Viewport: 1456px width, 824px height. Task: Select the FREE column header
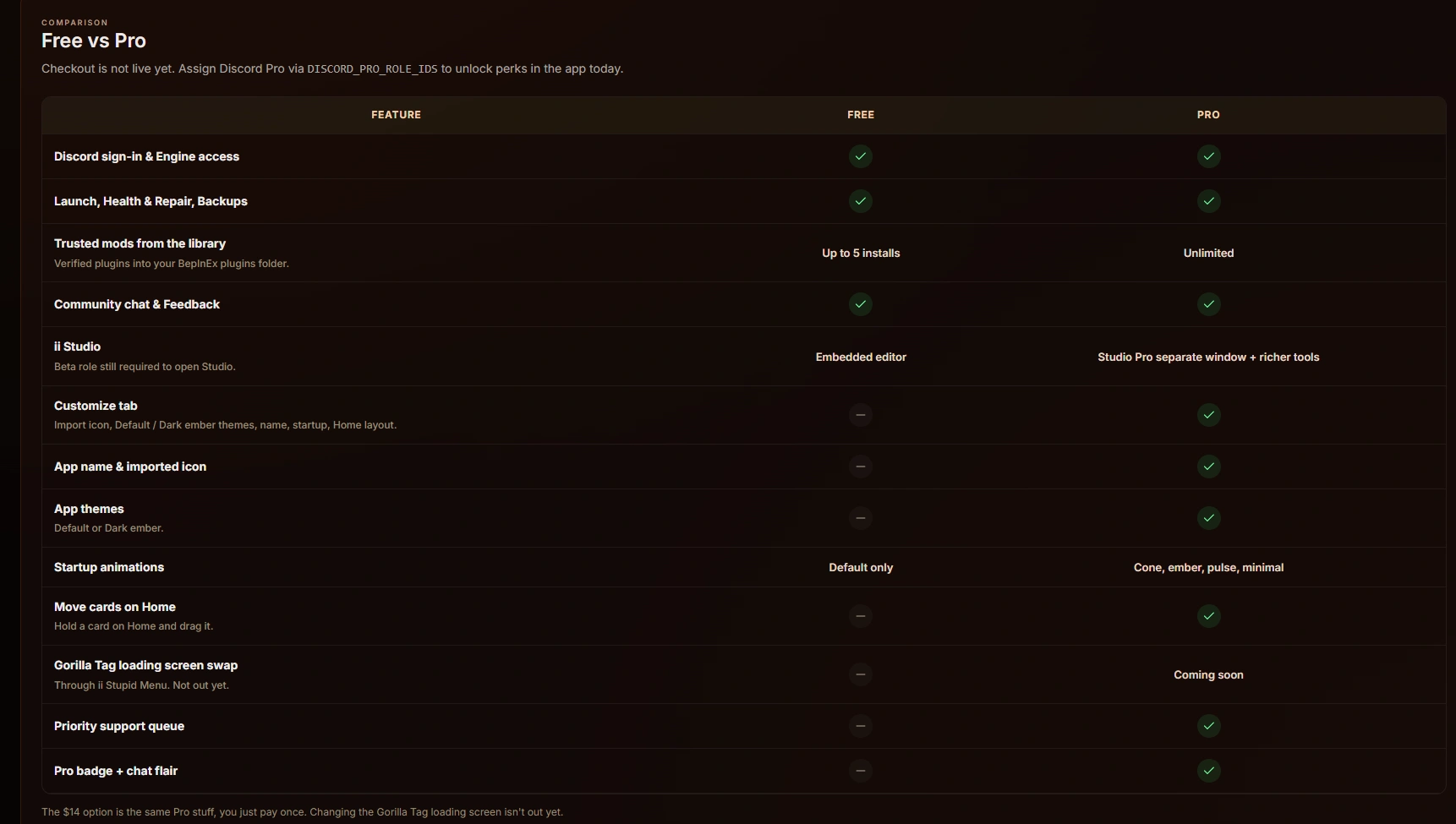click(x=861, y=115)
